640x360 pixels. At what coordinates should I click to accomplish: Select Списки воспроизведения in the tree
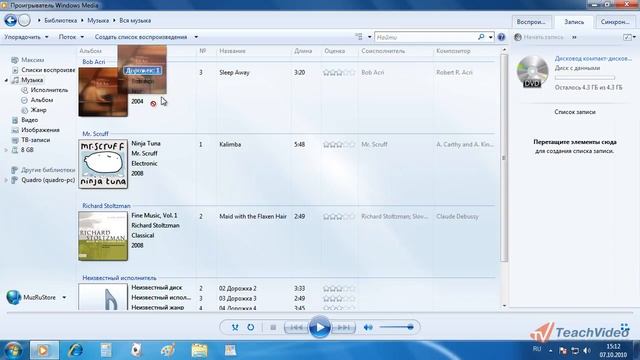[48, 70]
